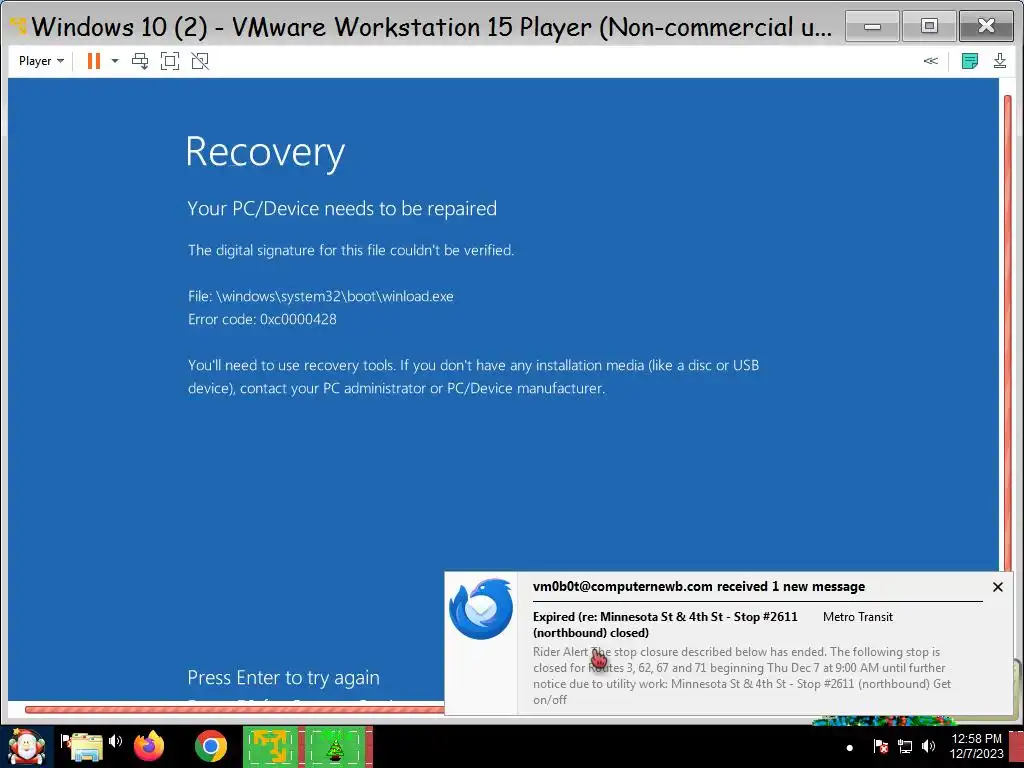Click 'Your PC/Device needs to be repaired' text
The width and height of the screenshot is (1024, 768).
coord(342,209)
